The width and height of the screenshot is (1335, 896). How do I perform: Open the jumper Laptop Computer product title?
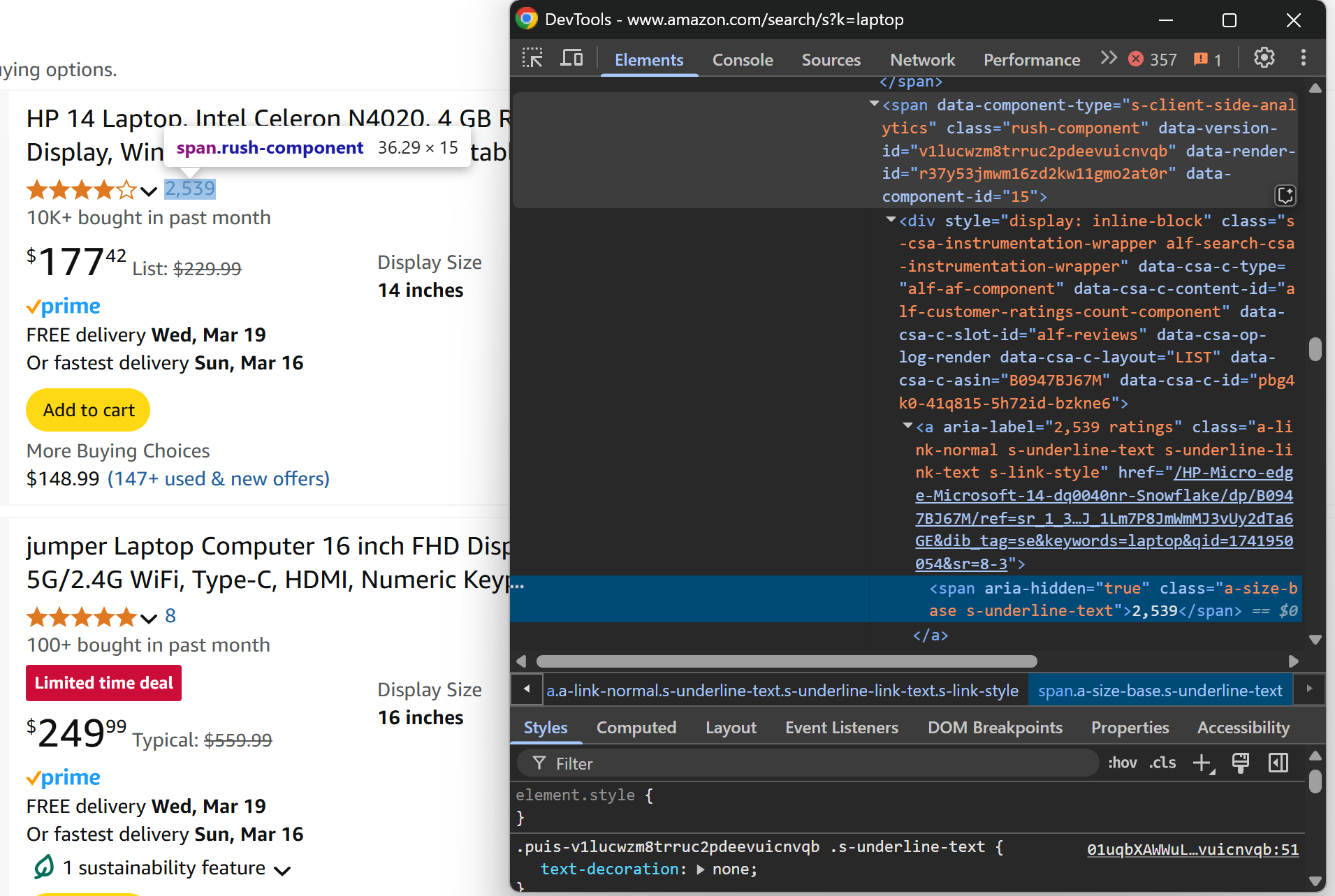268,563
